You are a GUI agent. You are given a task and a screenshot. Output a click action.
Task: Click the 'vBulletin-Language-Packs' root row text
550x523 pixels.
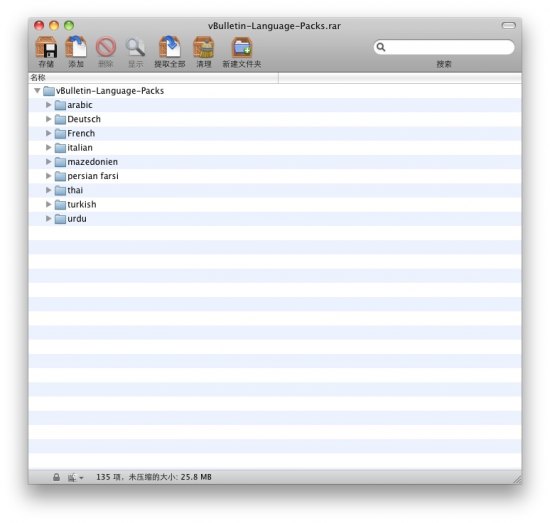[110, 91]
